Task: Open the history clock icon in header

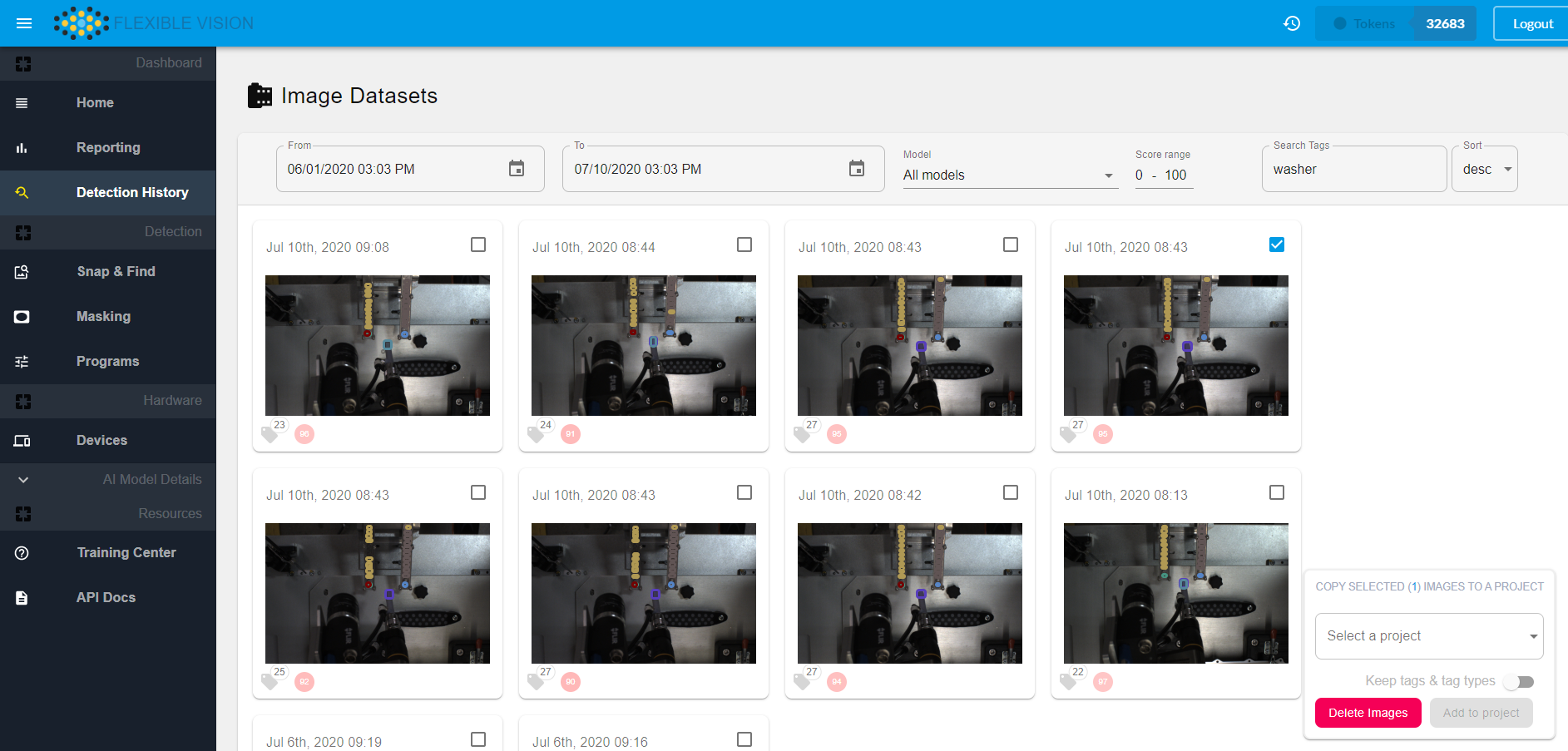Action: coord(1292,23)
